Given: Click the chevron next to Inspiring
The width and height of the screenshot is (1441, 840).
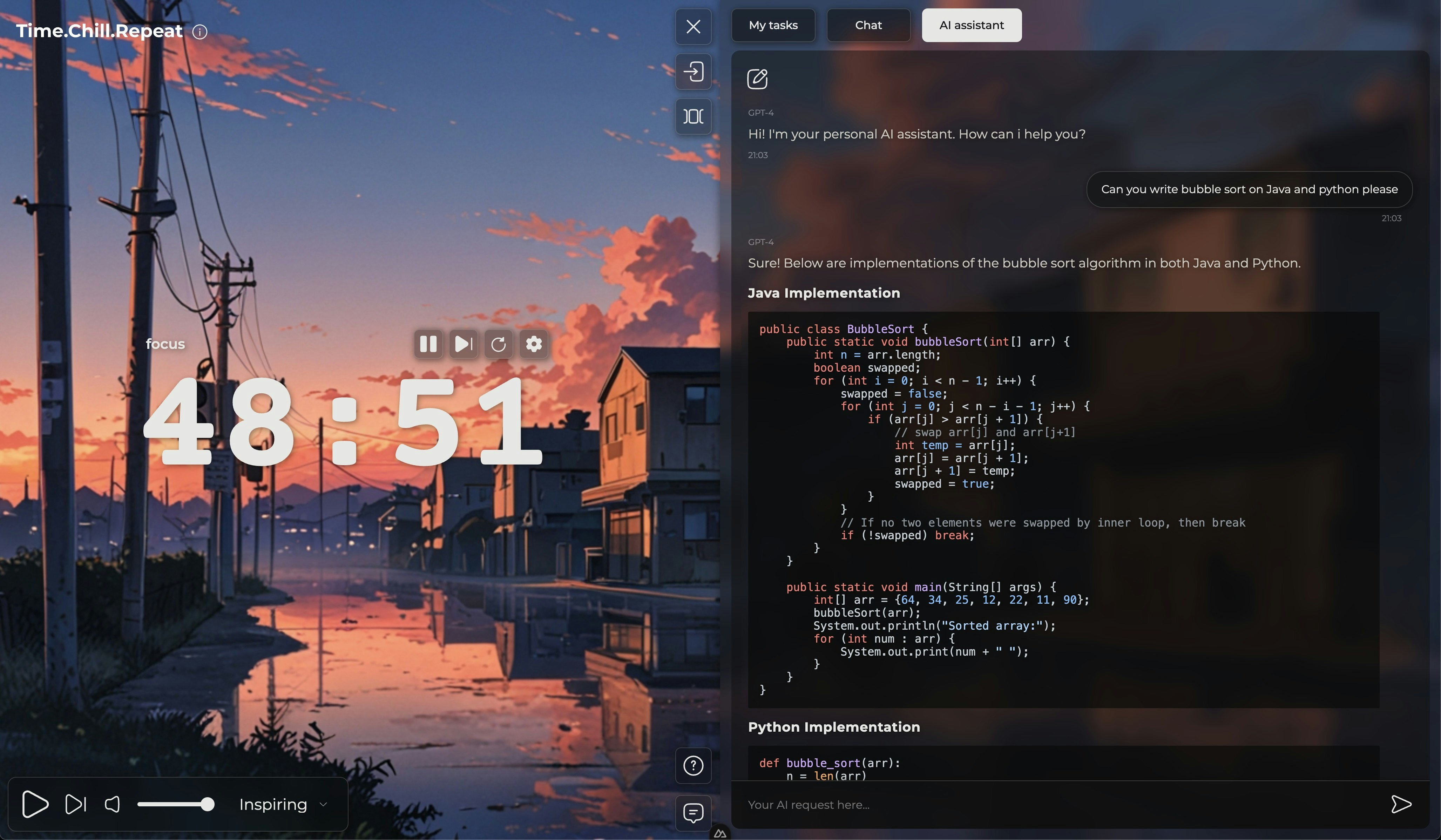Looking at the screenshot, I should (x=324, y=804).
